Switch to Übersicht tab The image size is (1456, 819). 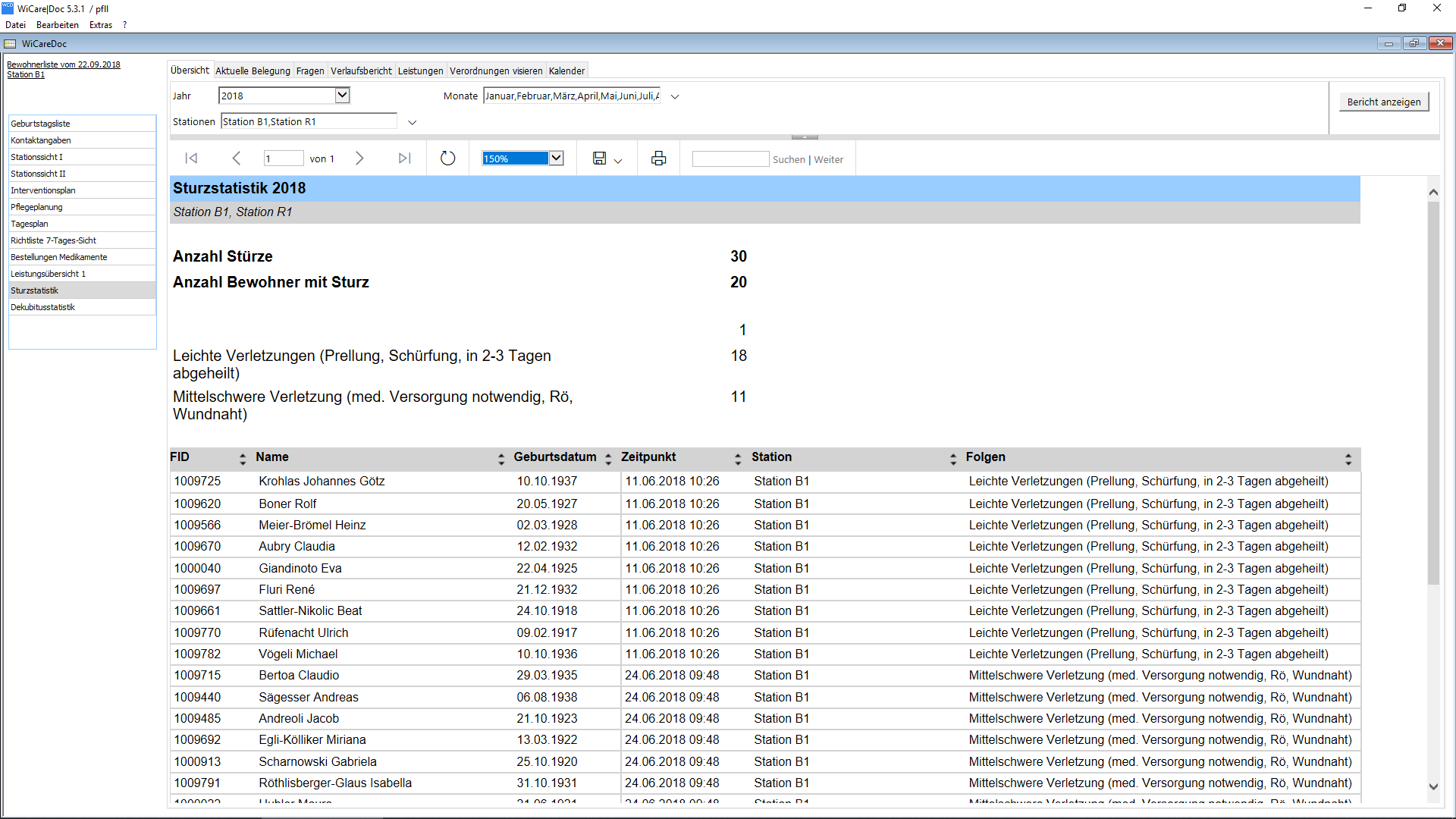coord(190,70)
